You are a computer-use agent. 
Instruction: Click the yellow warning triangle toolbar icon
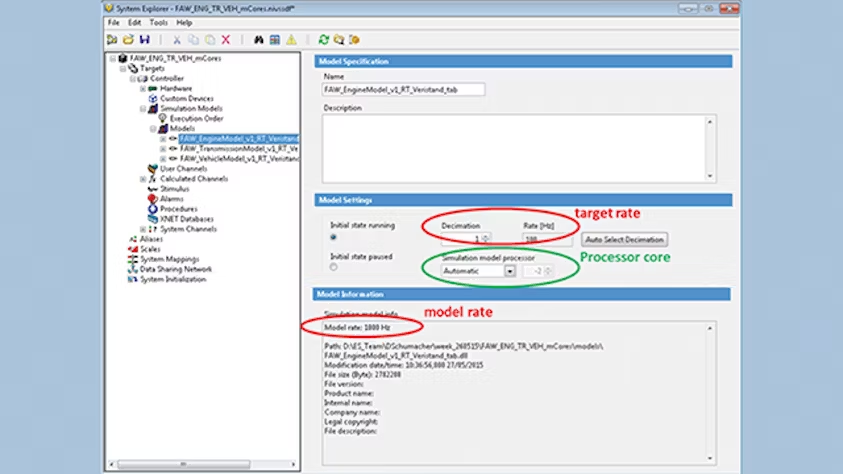click(x=291, y=40)
